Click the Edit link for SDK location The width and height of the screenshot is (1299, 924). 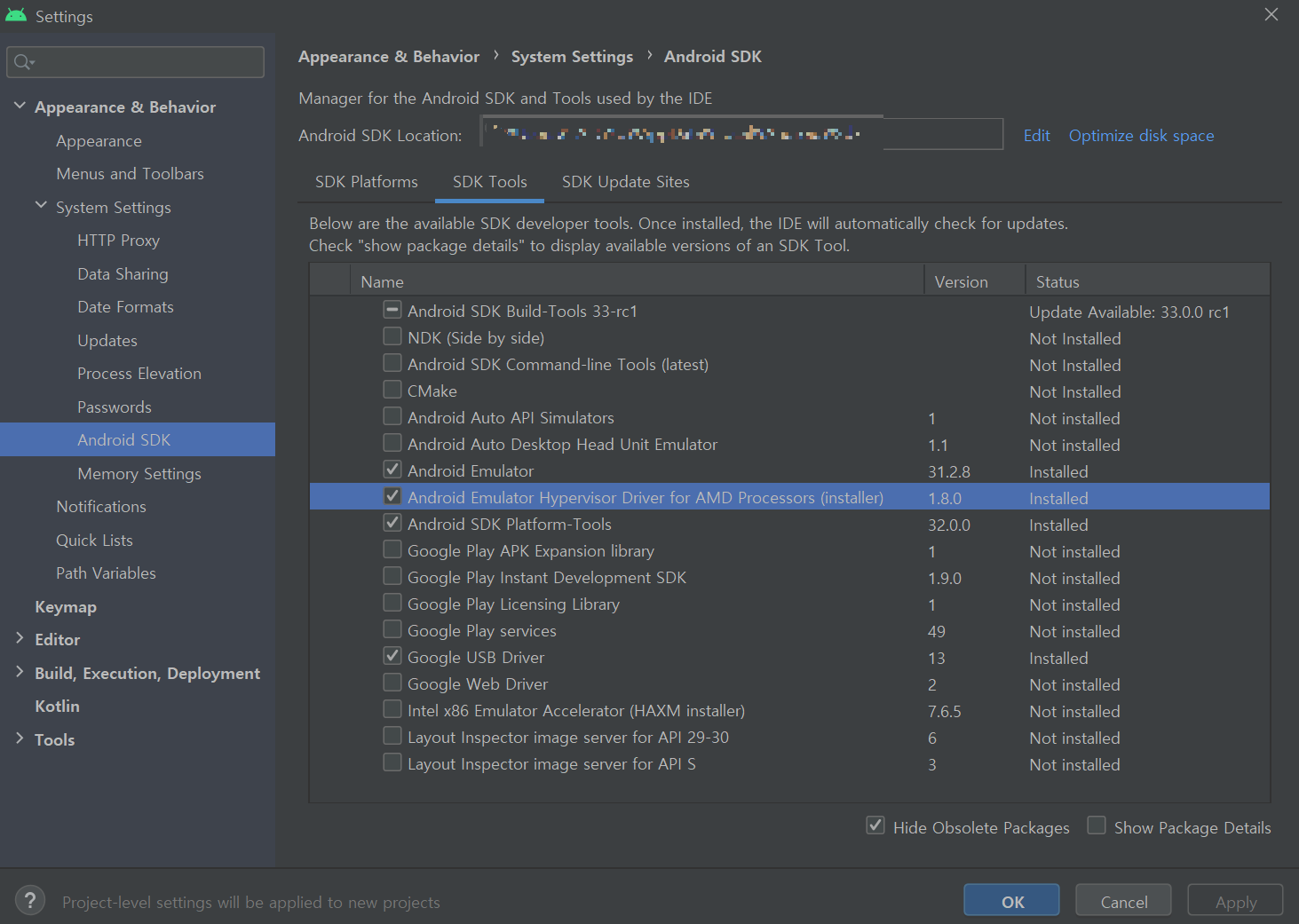click(x=1036, y=136)
